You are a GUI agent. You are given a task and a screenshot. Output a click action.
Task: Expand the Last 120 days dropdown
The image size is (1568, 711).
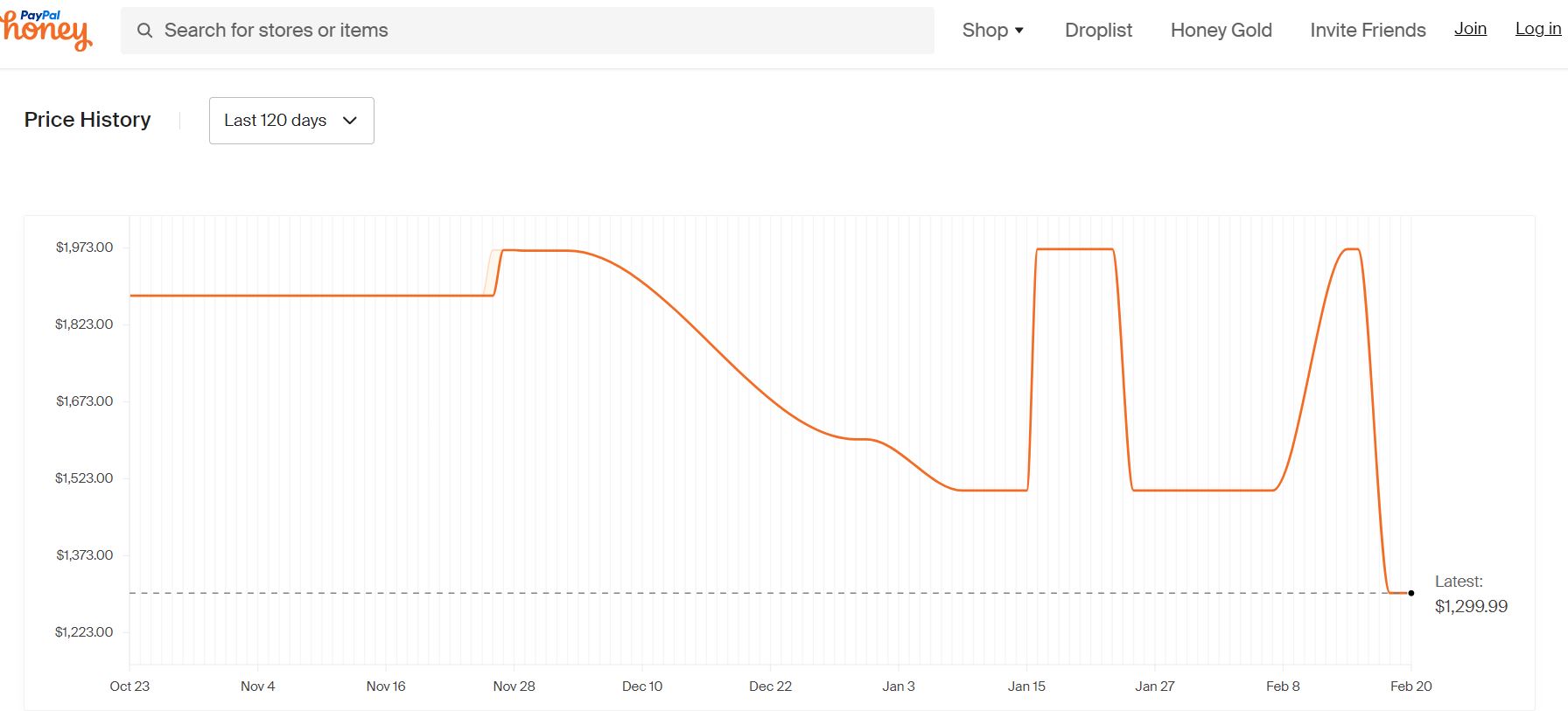click(x=291, y=121)
